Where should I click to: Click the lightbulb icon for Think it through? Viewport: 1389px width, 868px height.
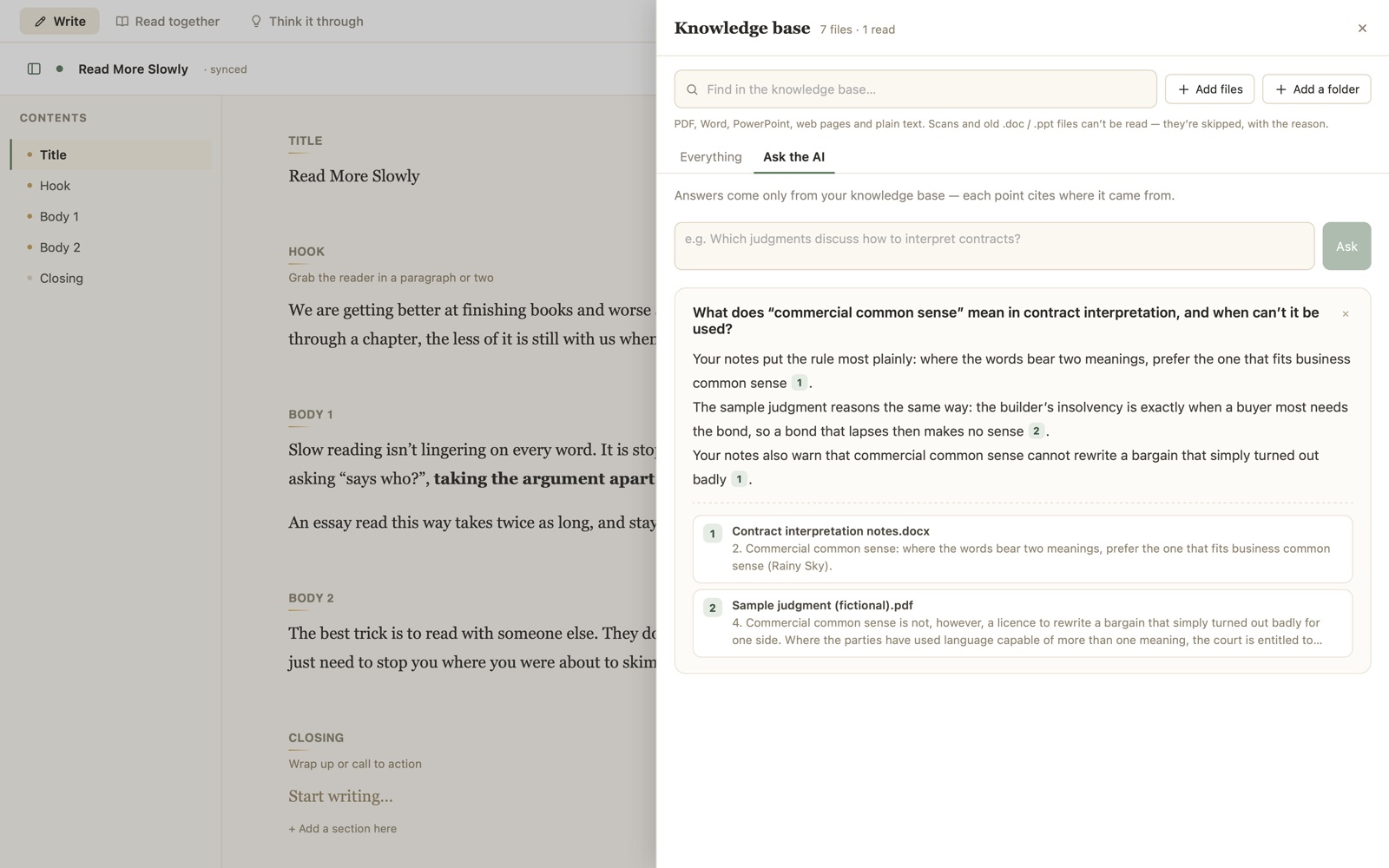click(256, 22)
